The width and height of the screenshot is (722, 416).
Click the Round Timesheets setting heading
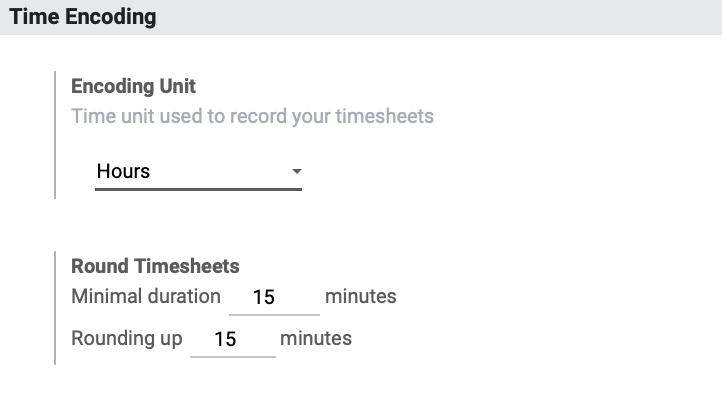tap(155, 266)
